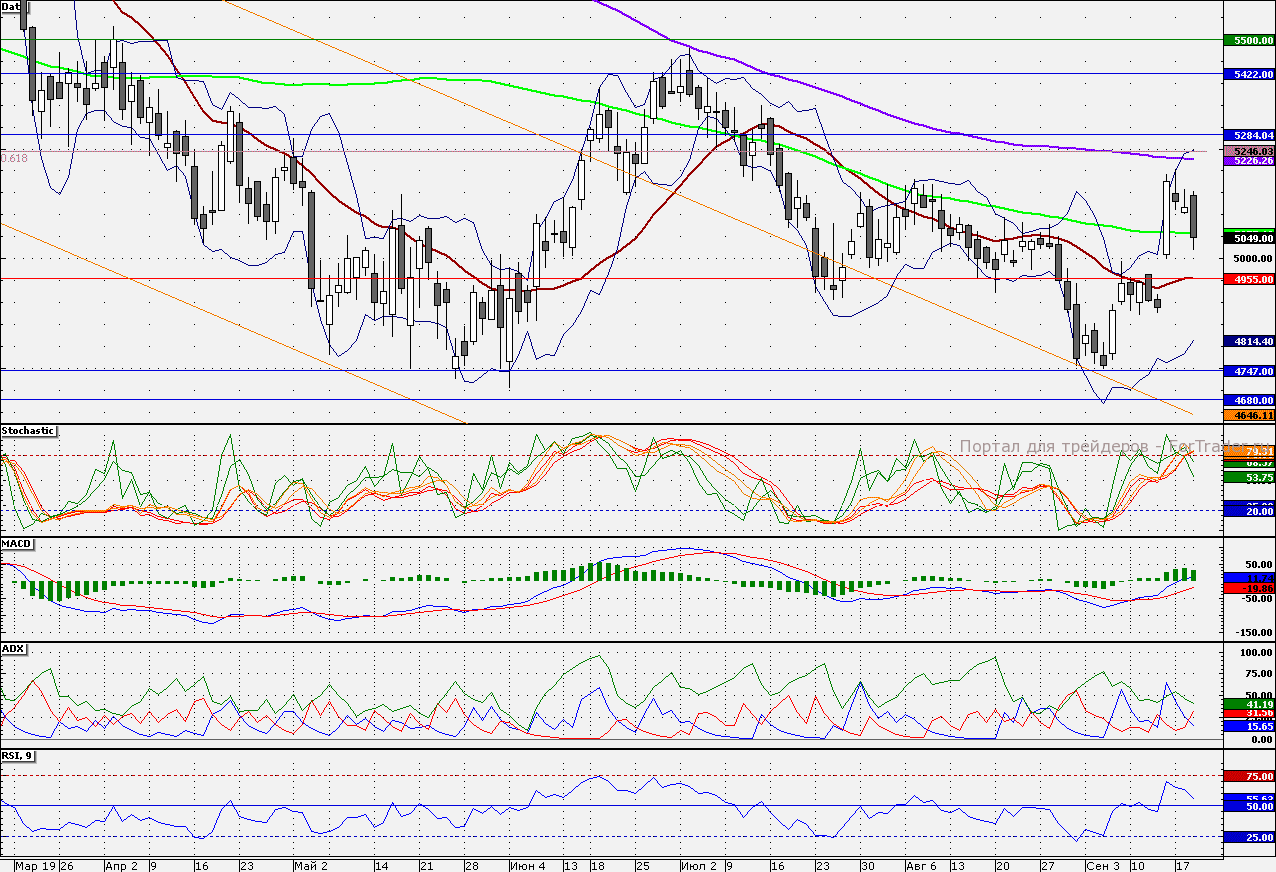Click the blue 25.00 RSI level tag
Viewport: 1276px width, 872px height.
(x=1249, y=837)
